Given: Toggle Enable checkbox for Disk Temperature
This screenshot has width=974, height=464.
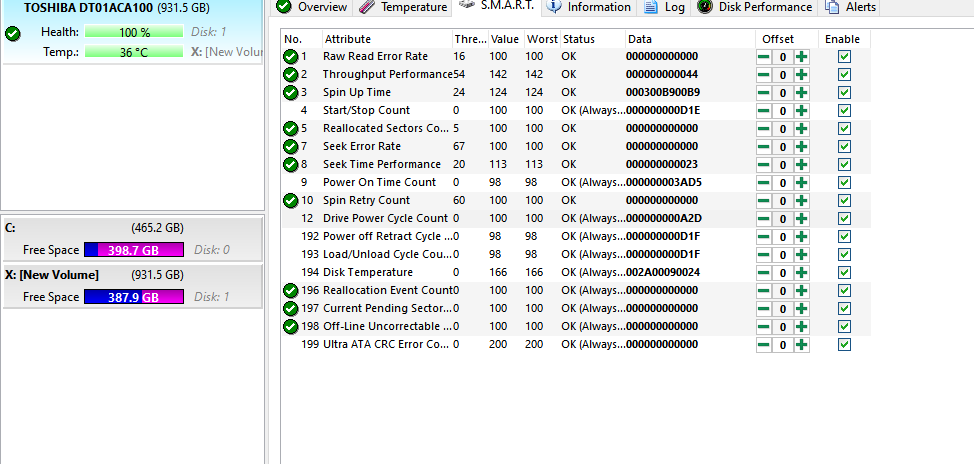Looking at the screenshot, I should pos(844,273).
